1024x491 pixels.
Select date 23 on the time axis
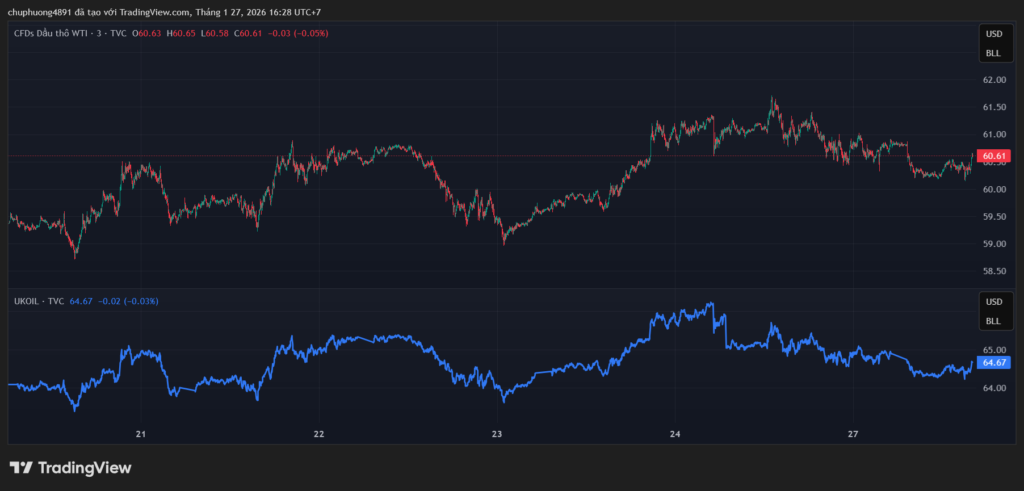(x=497, y=434)
